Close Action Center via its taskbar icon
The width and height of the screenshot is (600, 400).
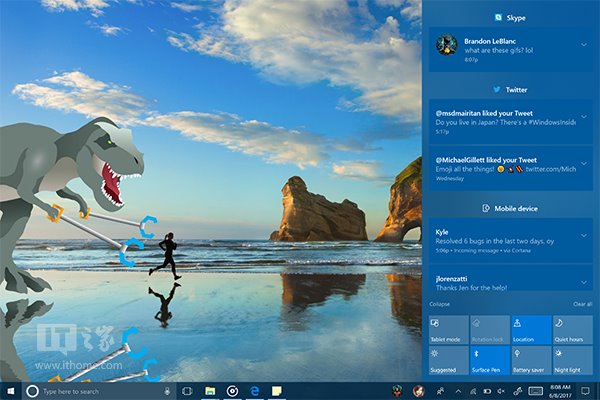pos(585,391)
